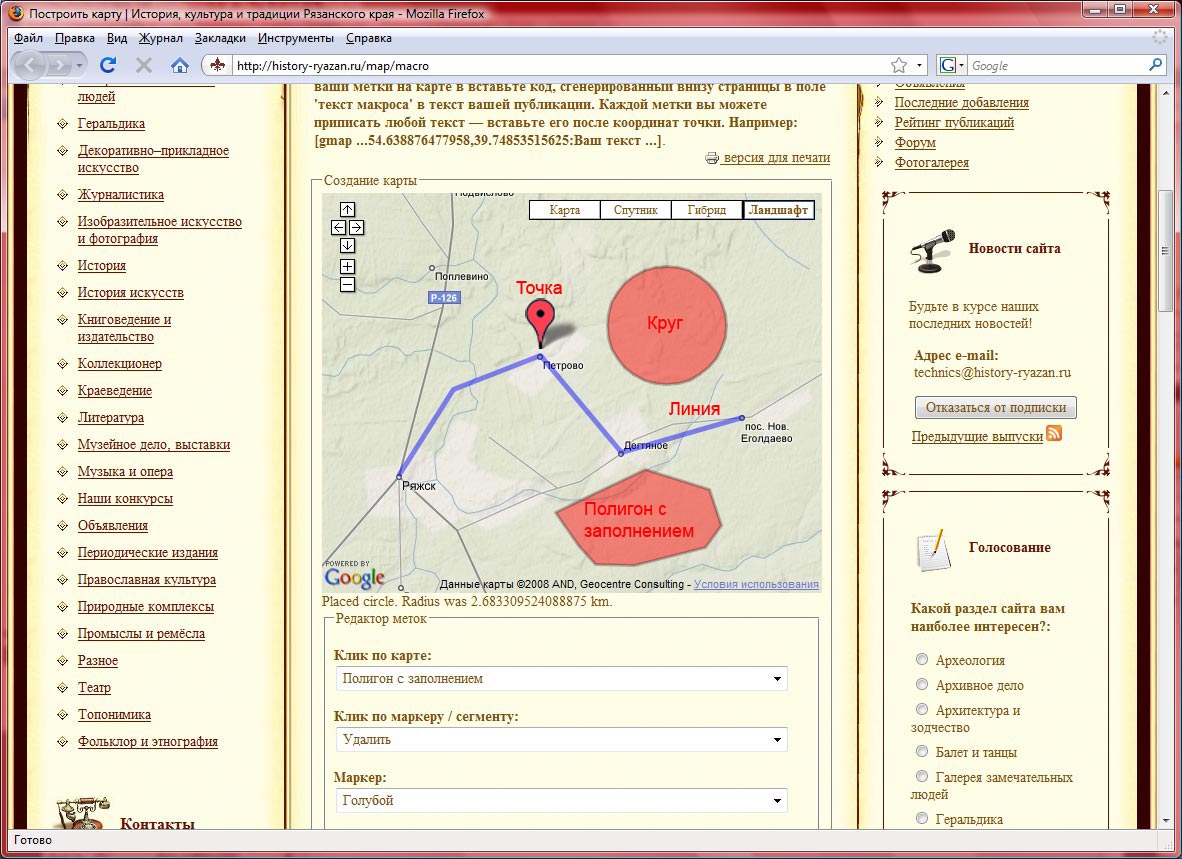Zoom out with the map minus button
This screenshot has height=859, width=1182.
[x=347, y=285]
